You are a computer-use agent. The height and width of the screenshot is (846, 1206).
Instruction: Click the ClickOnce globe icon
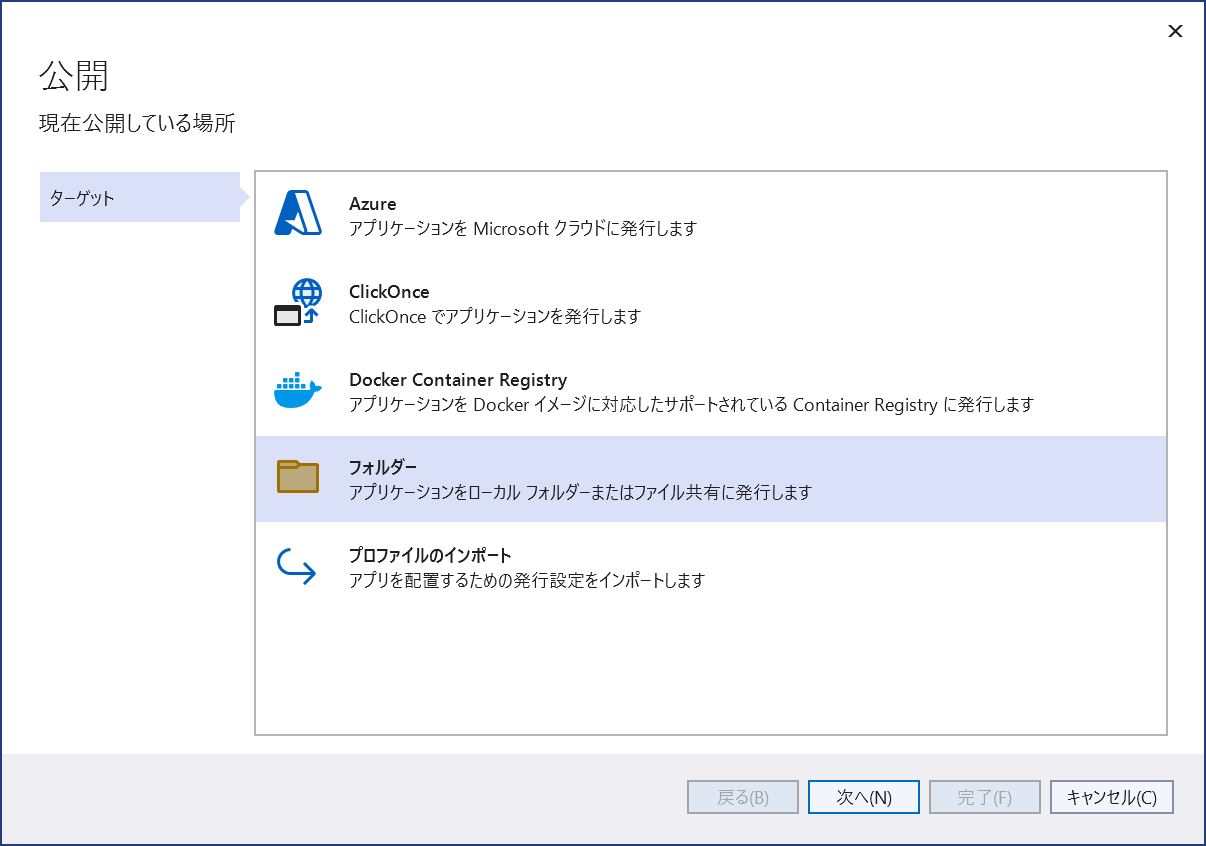point(297,302)
